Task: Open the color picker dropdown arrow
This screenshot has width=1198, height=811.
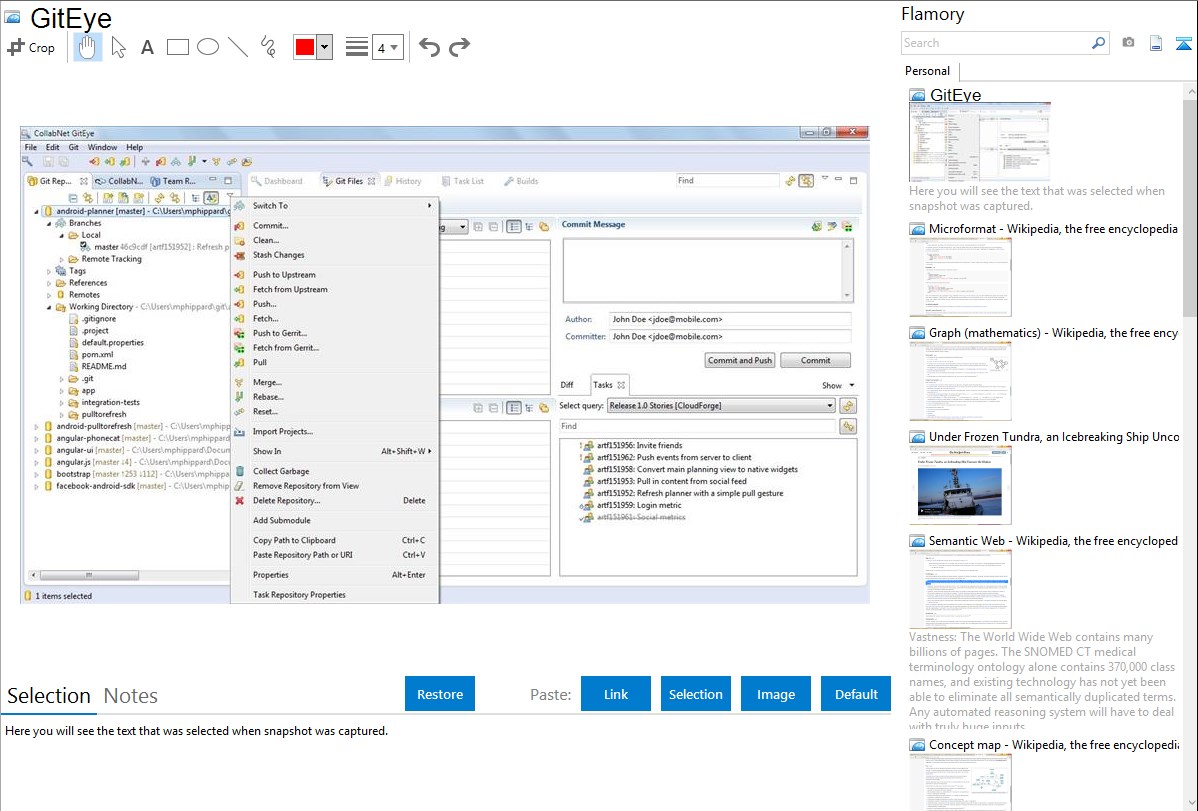Action: pos(324,47)
